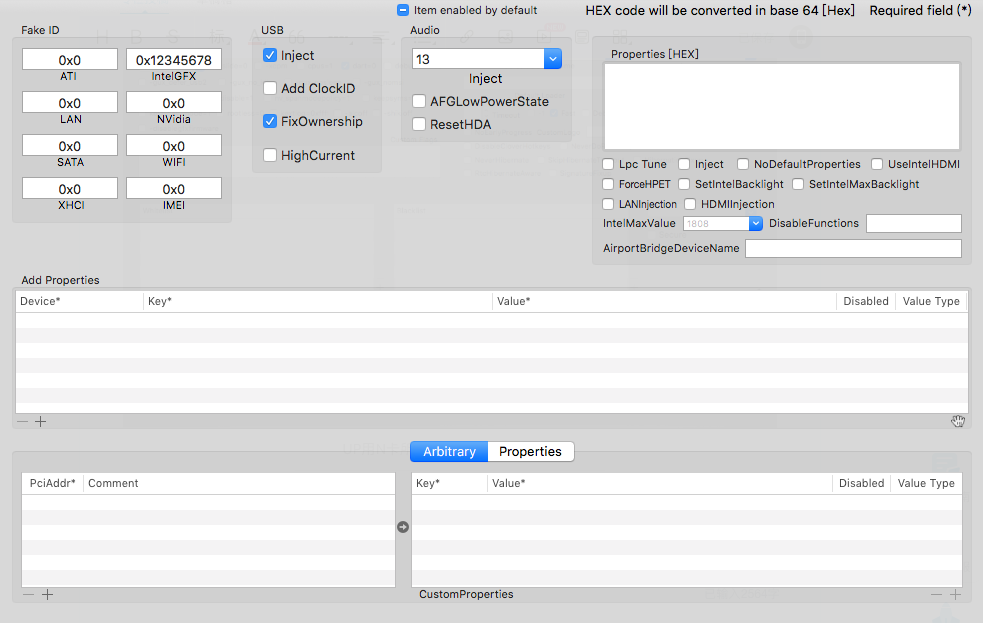The height and width of the screenshot is (623, 983).
Task: Click the ATI Fake ID field
Action: [70, 60]
